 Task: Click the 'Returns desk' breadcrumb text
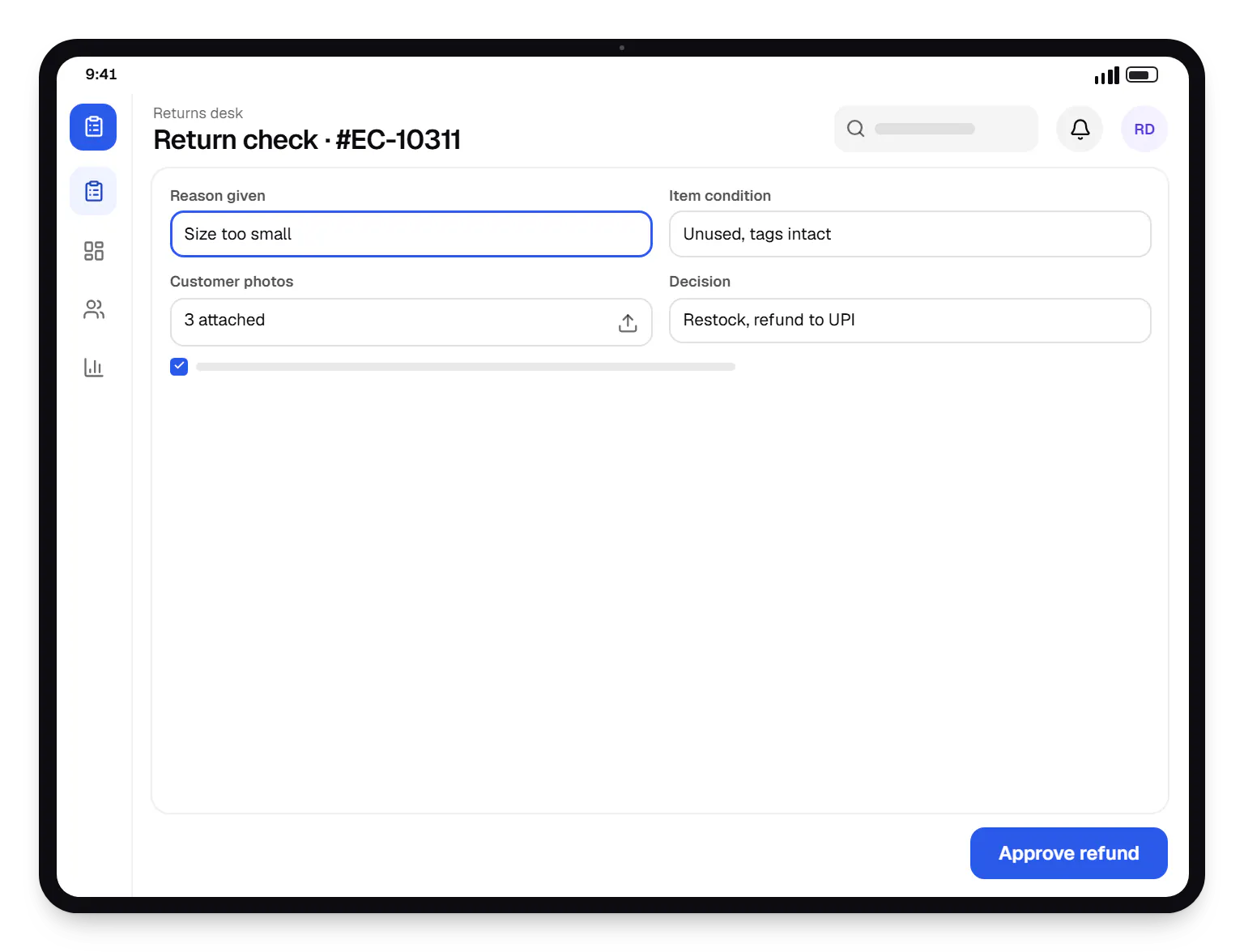pos(198,113)
